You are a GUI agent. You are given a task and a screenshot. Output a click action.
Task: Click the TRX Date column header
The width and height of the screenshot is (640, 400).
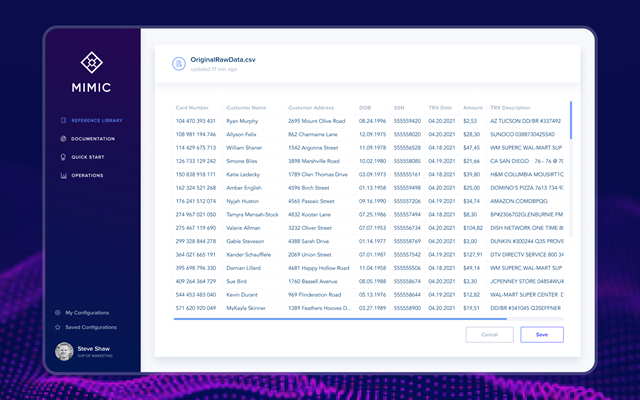pyautogui.click(x=440, y=108)
